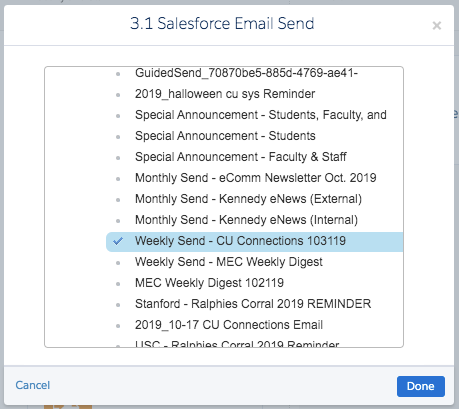This screenshot has width=459, height=409.
Task: Choose Monthly Send - eComm Newsletter Oct. 2019
Action: (256, 178)
